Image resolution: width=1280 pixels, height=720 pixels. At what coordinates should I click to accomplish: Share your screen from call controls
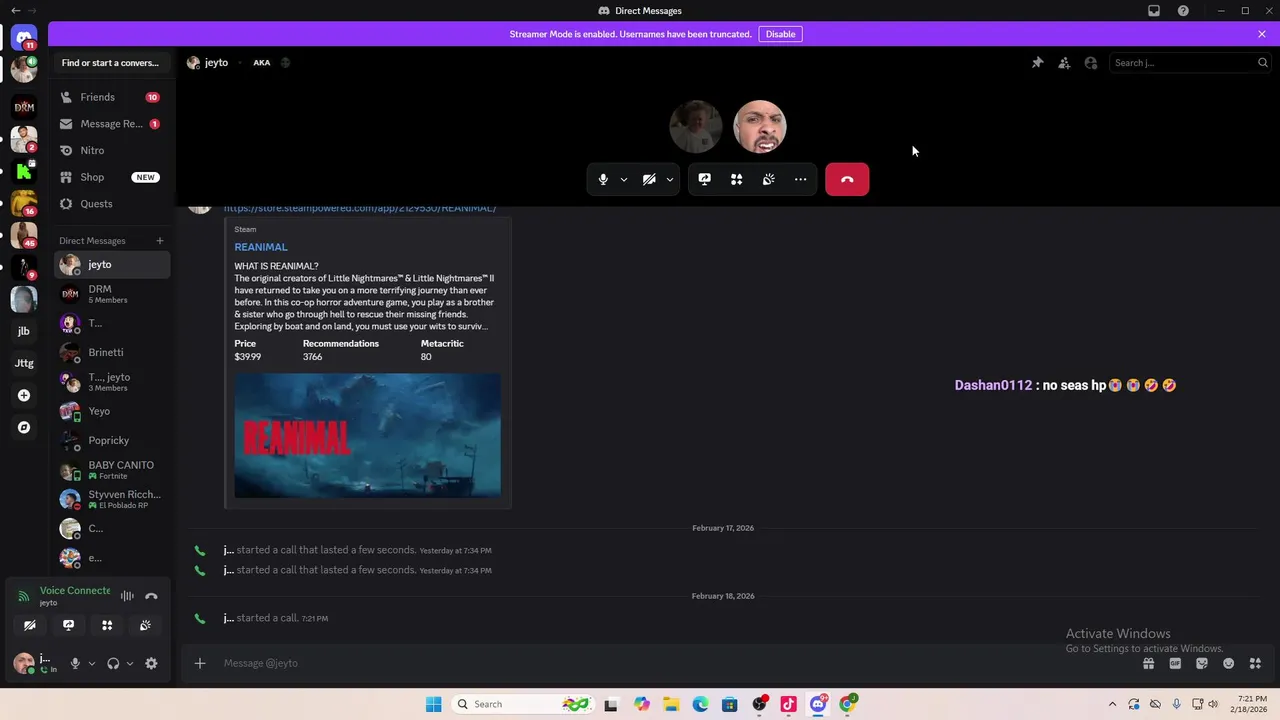tap(704, 180)
